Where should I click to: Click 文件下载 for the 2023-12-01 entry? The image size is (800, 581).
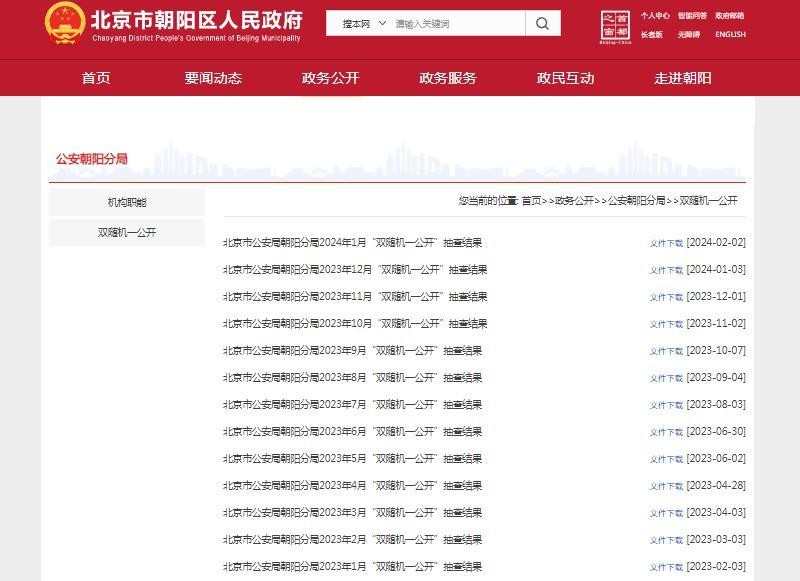pos(666,297)
